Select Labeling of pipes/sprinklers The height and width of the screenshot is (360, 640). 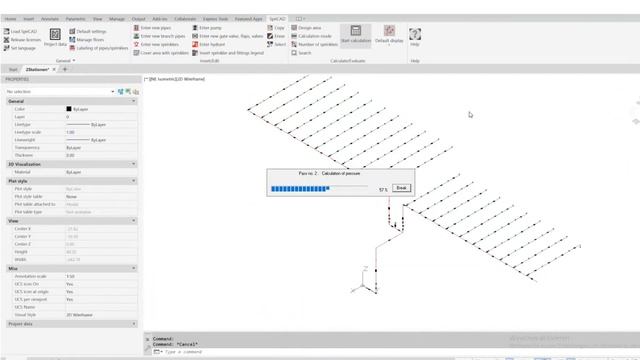(98, 48)
